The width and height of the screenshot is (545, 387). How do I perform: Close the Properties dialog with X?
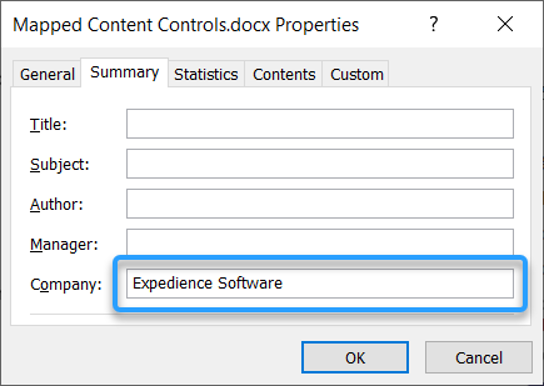(x=505, y=24)
